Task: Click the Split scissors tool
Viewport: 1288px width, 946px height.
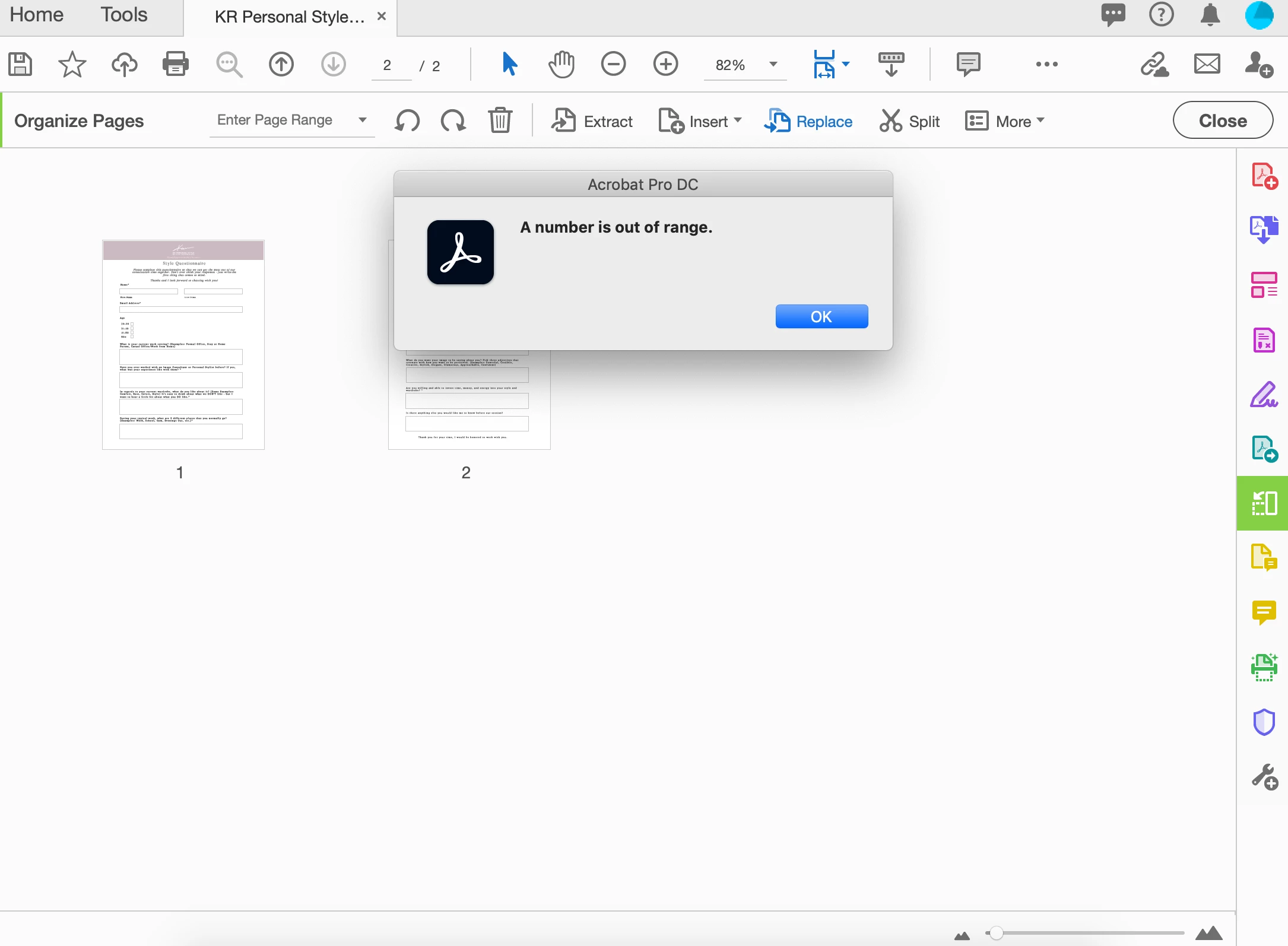Action: (909, 121)
